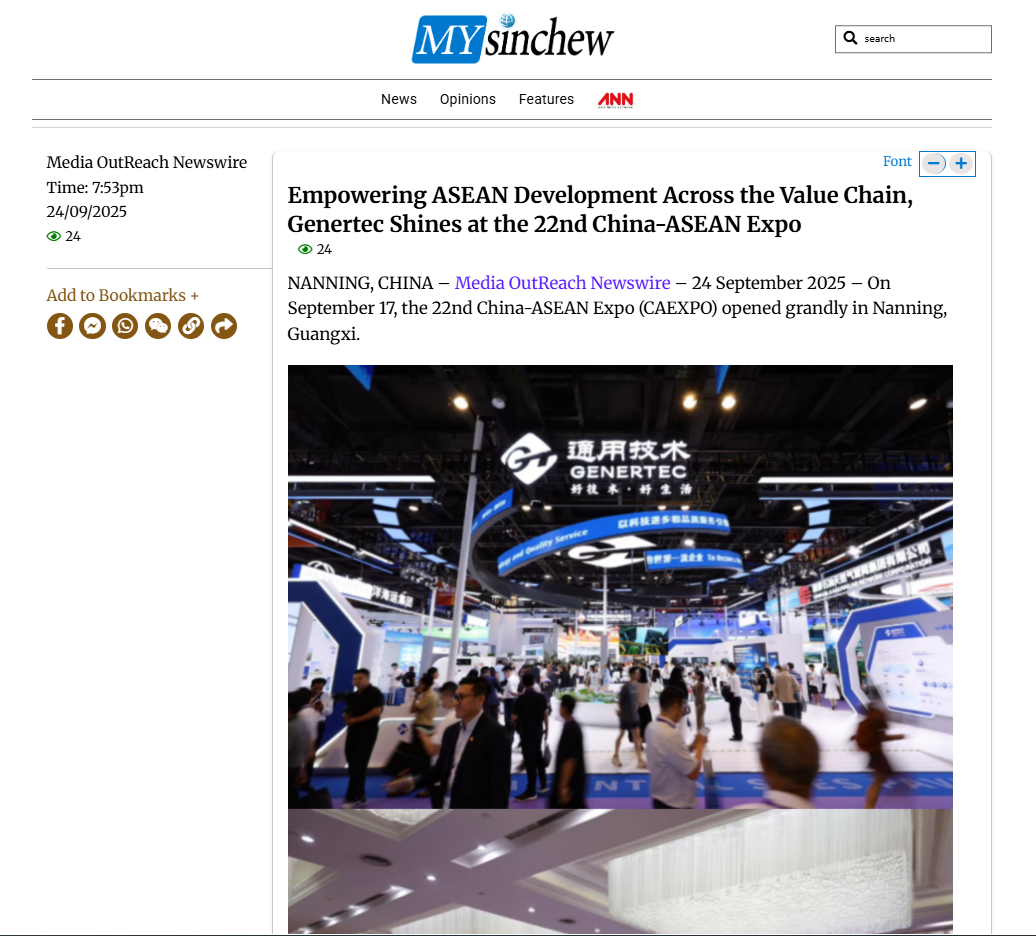Focus the search input field
1036x936 pixels.
tap(924, 39)
